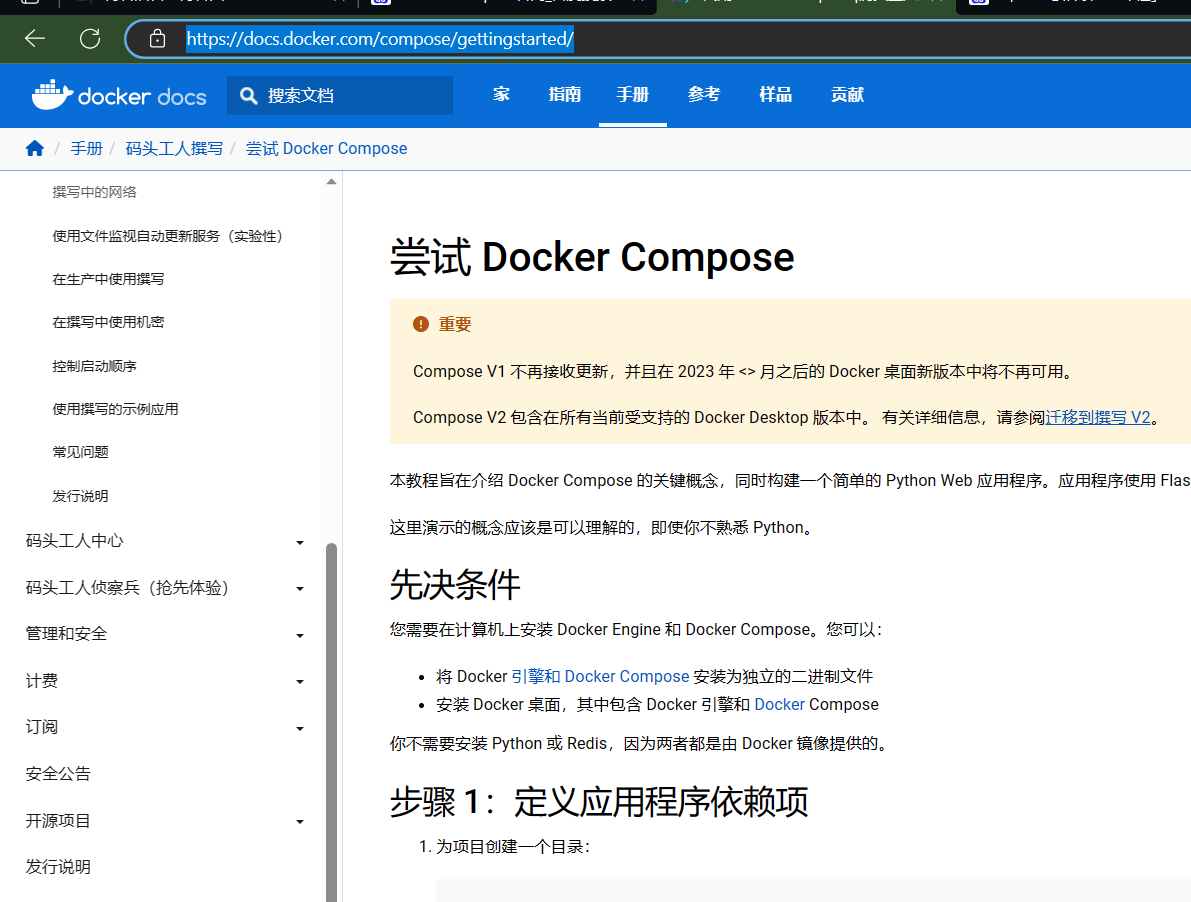The width and height of the screenshot is (1191, 902).
Task: Open the Docker link before Compose
Action: tap(779, 705)
